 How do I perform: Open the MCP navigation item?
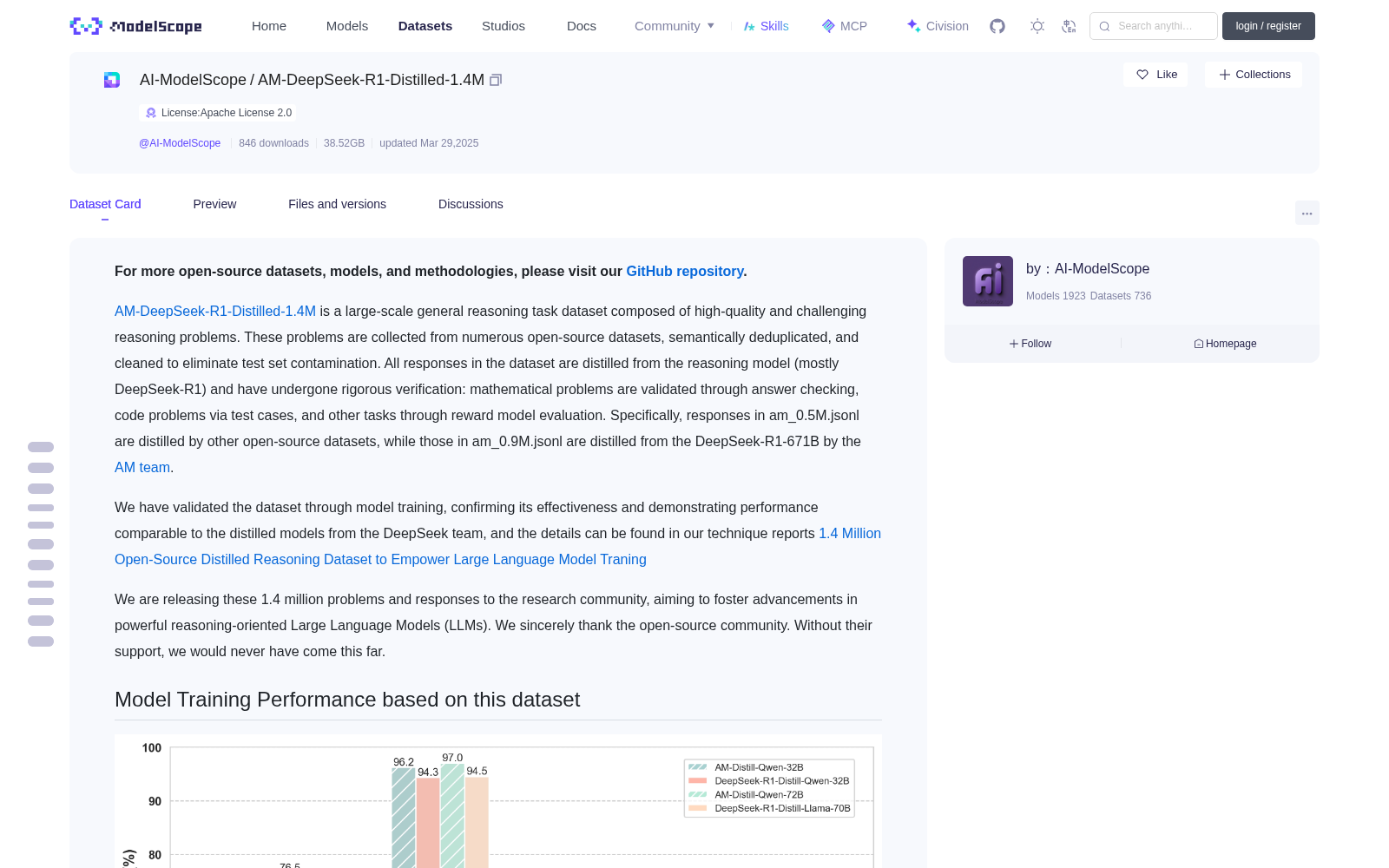844,26
